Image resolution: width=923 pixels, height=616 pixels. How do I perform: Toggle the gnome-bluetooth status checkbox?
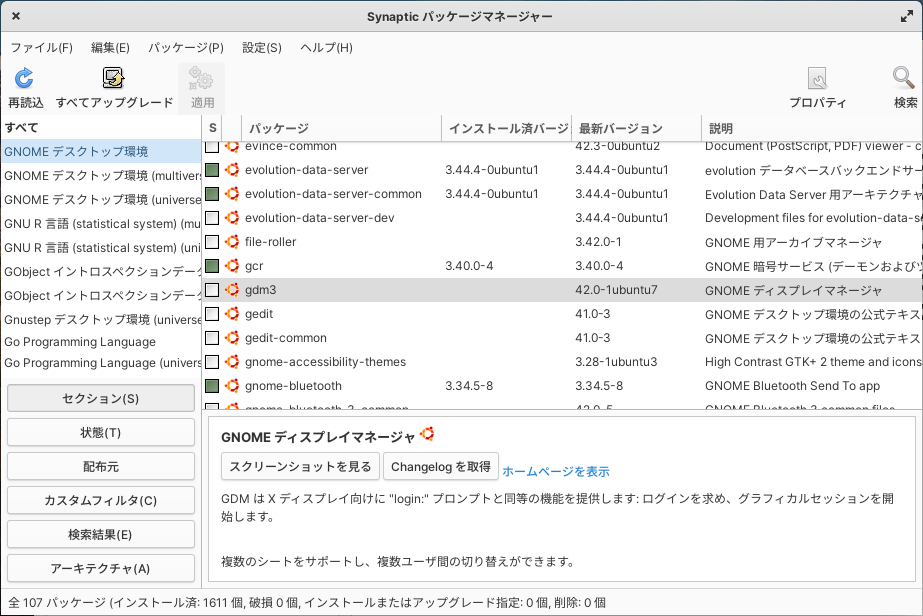coord(212,386)
